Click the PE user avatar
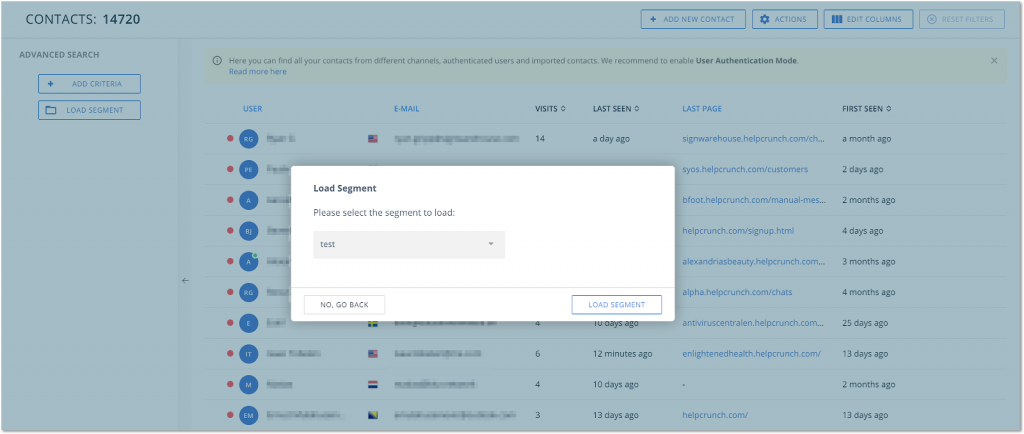Screen dimensions: 1024x434 tap(248, 170)
